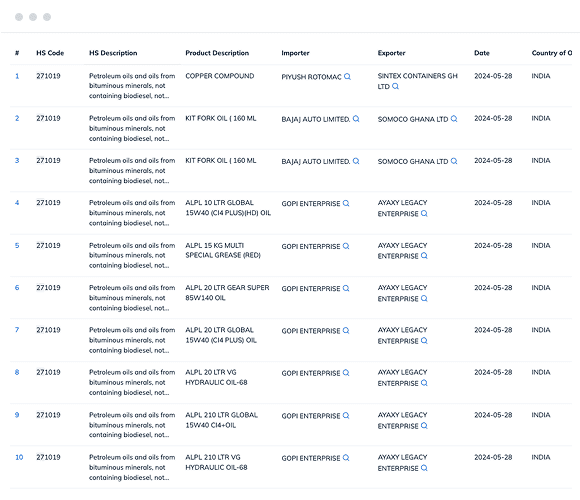Viewport: 580px width, 500px height.
Task: Click the Country of Origin column header
Action: point(552,53)
